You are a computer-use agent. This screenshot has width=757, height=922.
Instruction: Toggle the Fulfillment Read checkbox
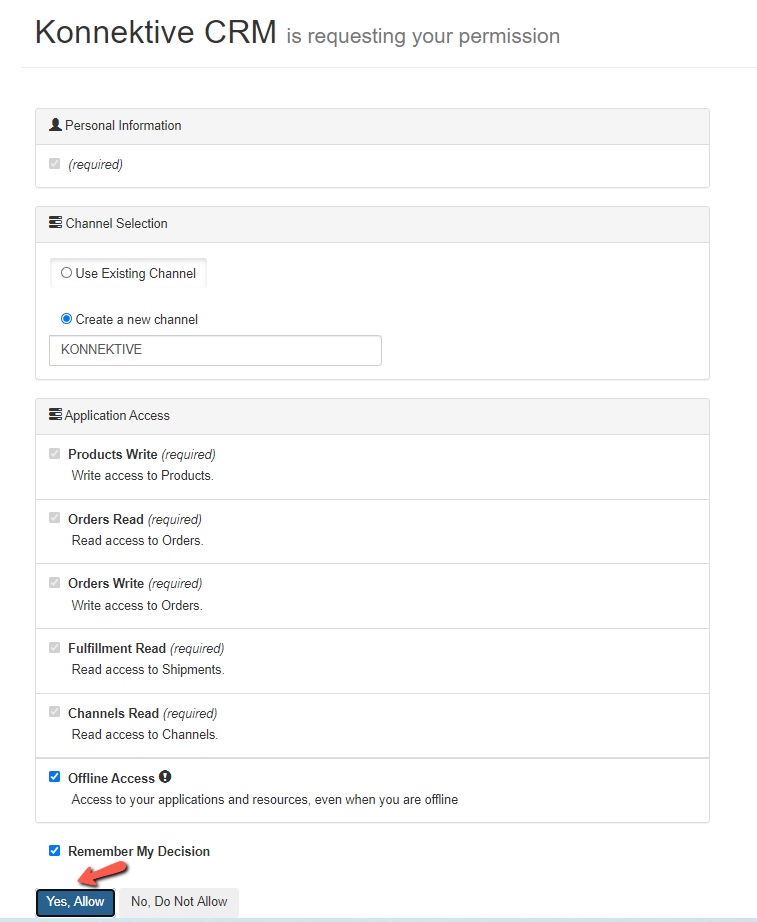click(x=55, y=648)
